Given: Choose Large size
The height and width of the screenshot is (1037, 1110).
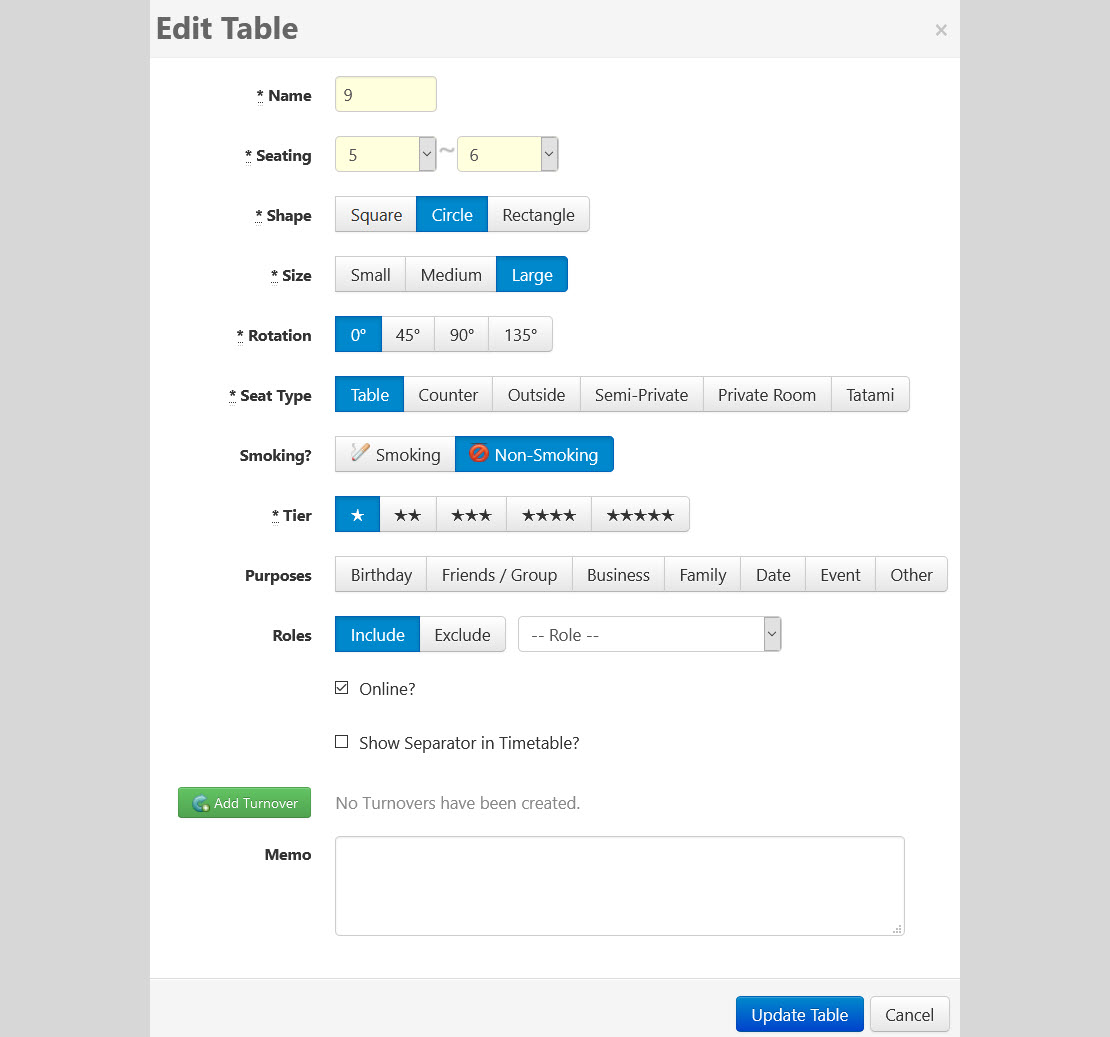Looking at the screenshot, I should tap(532, 275).
